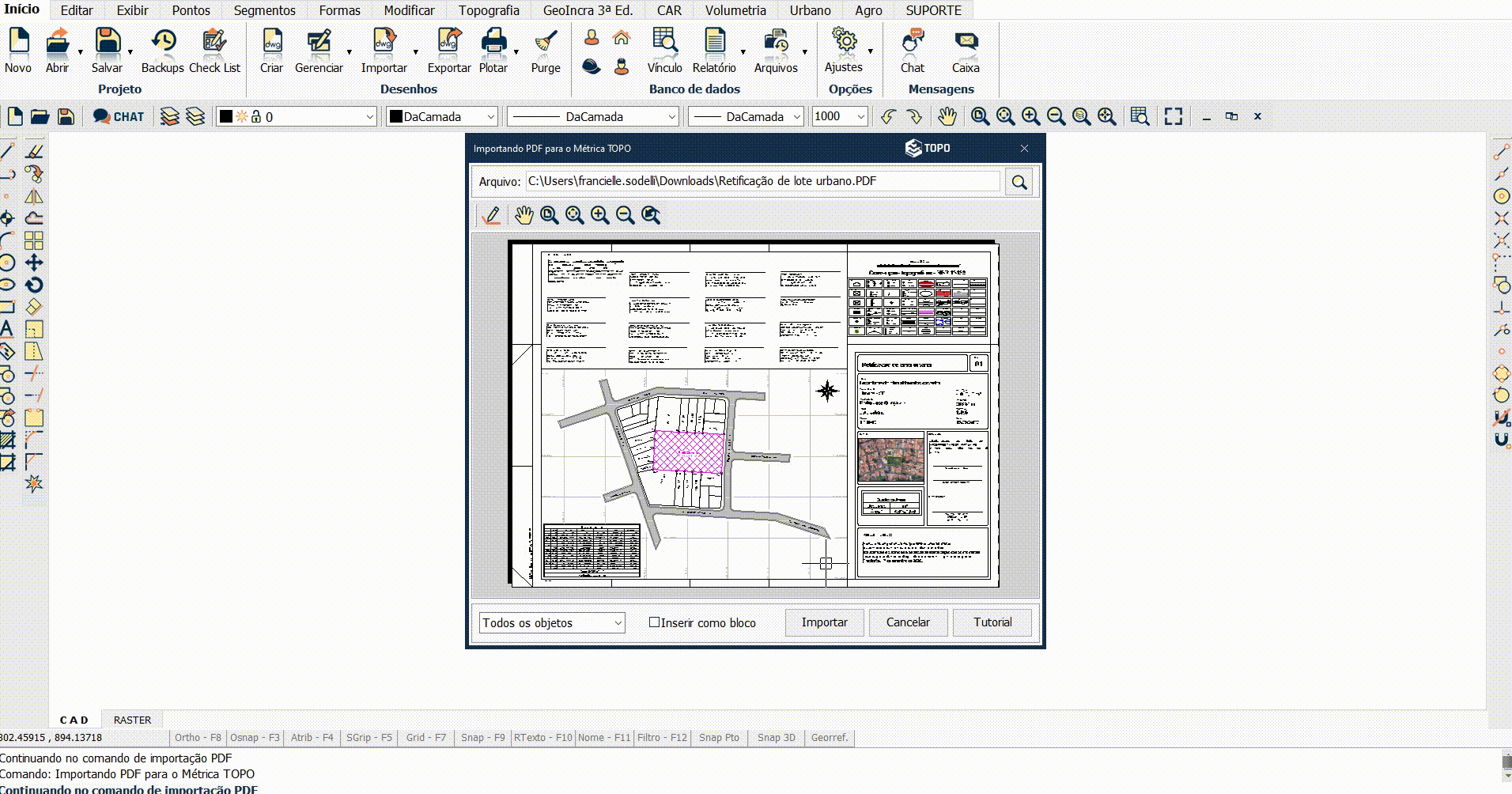Open the DaCamada color selector
Screen dimensions: 1512x794
pos(442,117)
